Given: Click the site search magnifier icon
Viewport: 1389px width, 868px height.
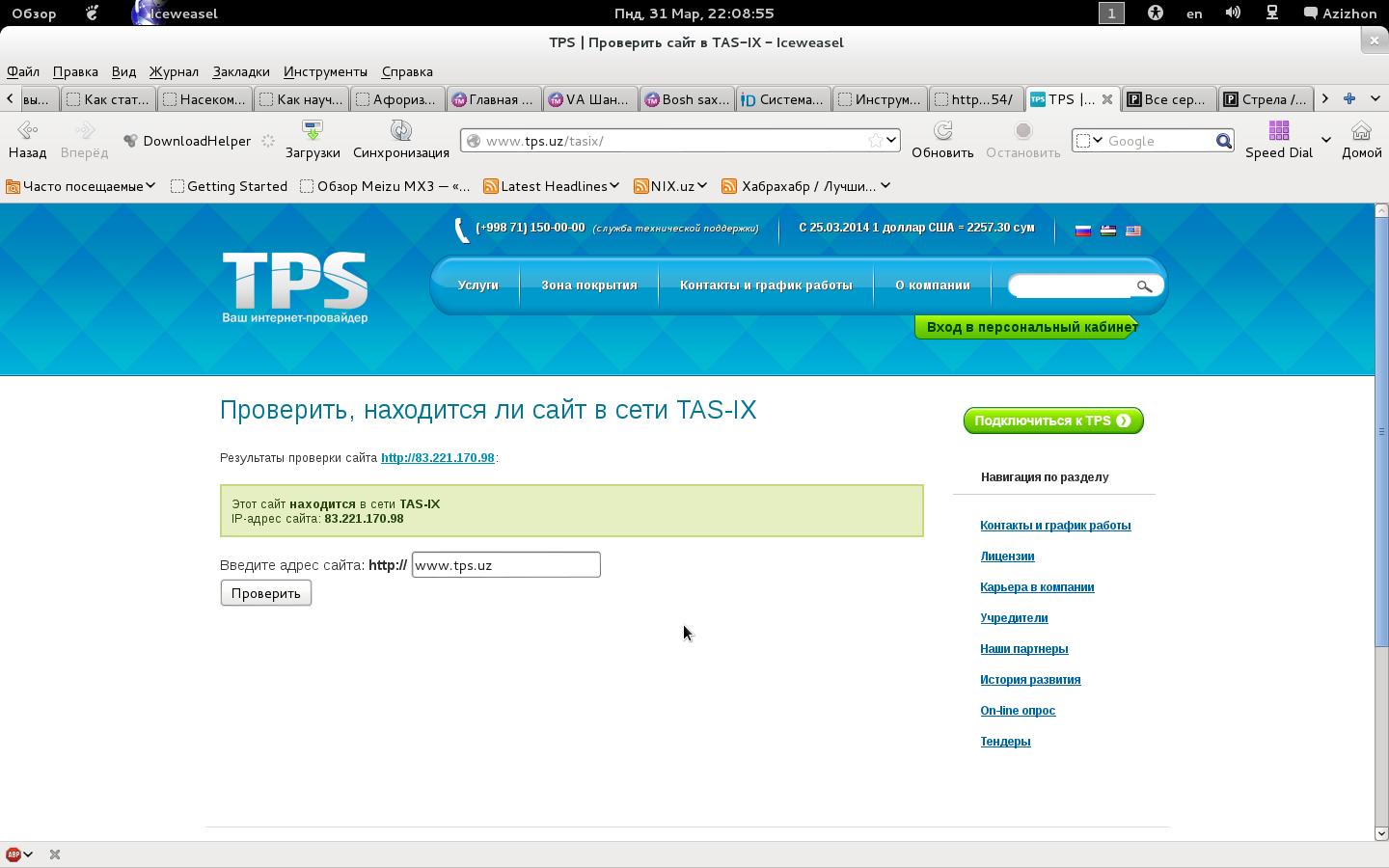Looking at the screenshot, I should [1144, 286].
